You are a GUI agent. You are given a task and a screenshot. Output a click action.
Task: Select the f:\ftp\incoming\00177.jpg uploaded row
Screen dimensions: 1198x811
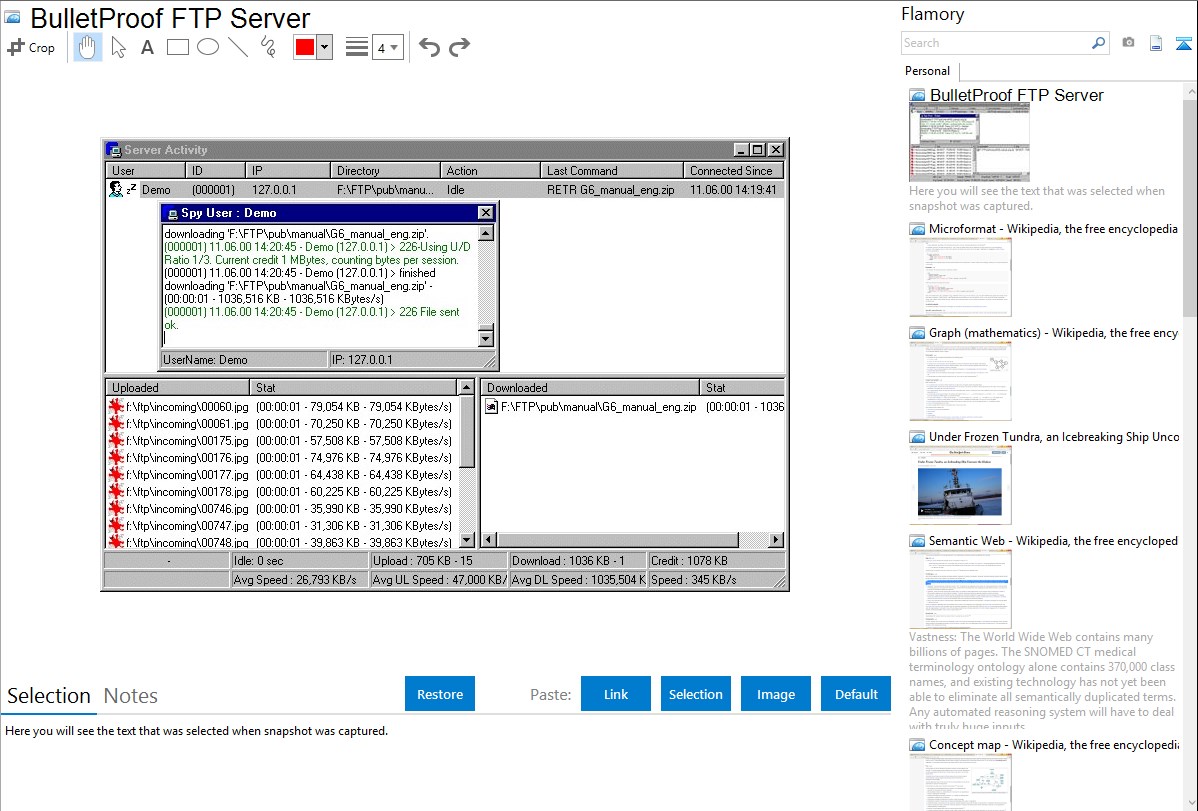[x=281, y=475]
